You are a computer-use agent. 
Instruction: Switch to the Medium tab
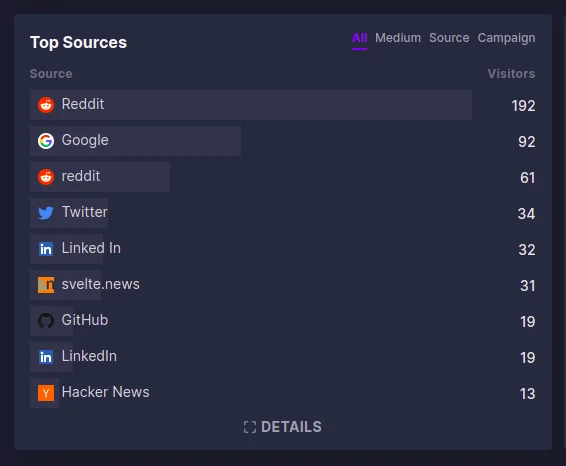tap(398, 38)
